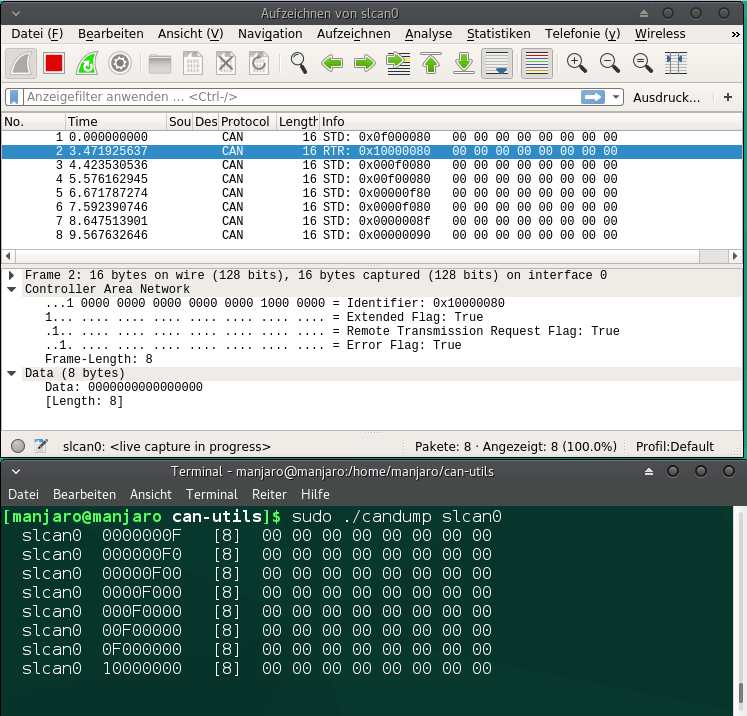
Task: Select Remote Transmission Request Flag line
Action: 332,331
